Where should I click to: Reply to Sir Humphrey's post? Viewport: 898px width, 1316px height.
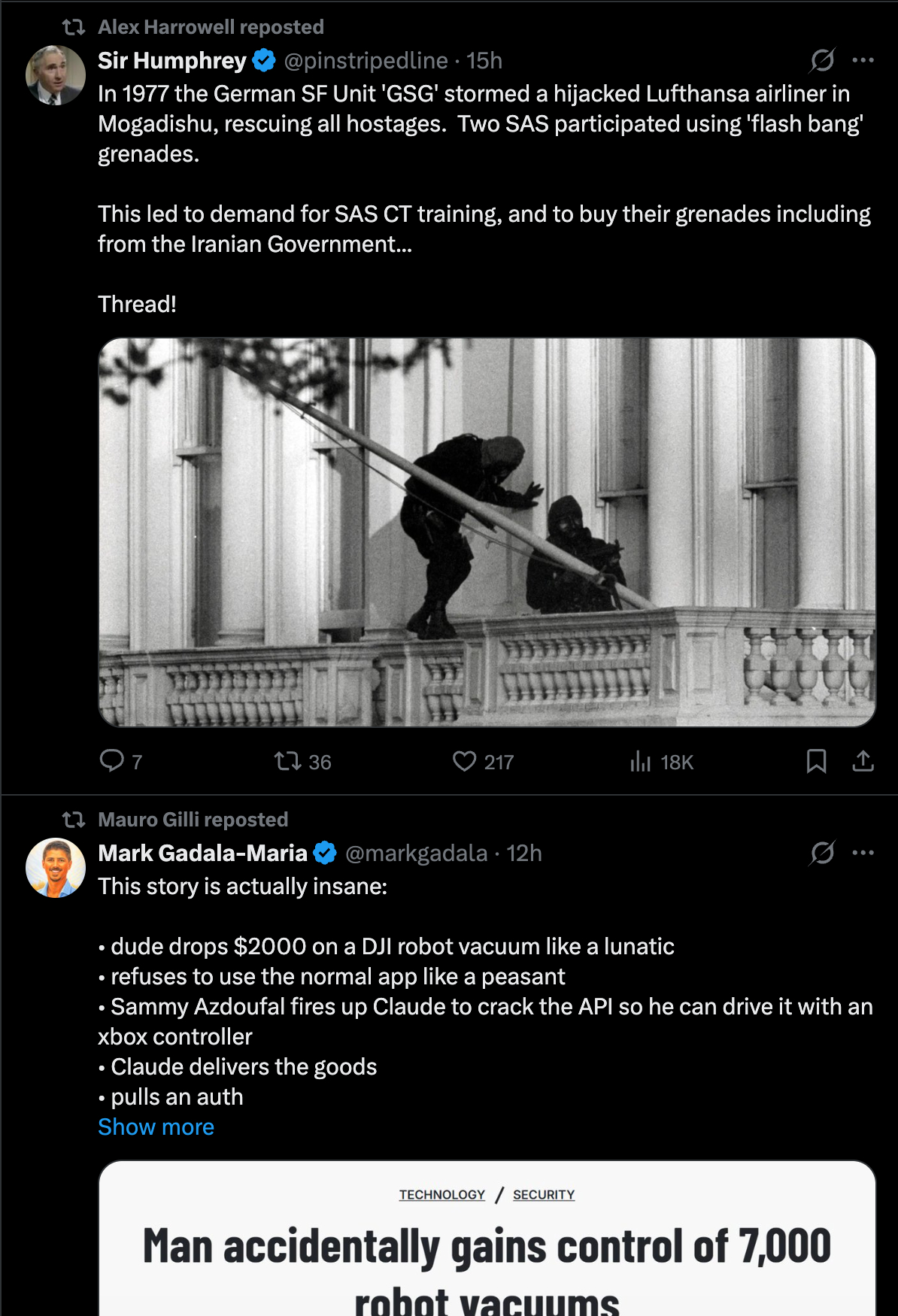(x=112, y=761)
